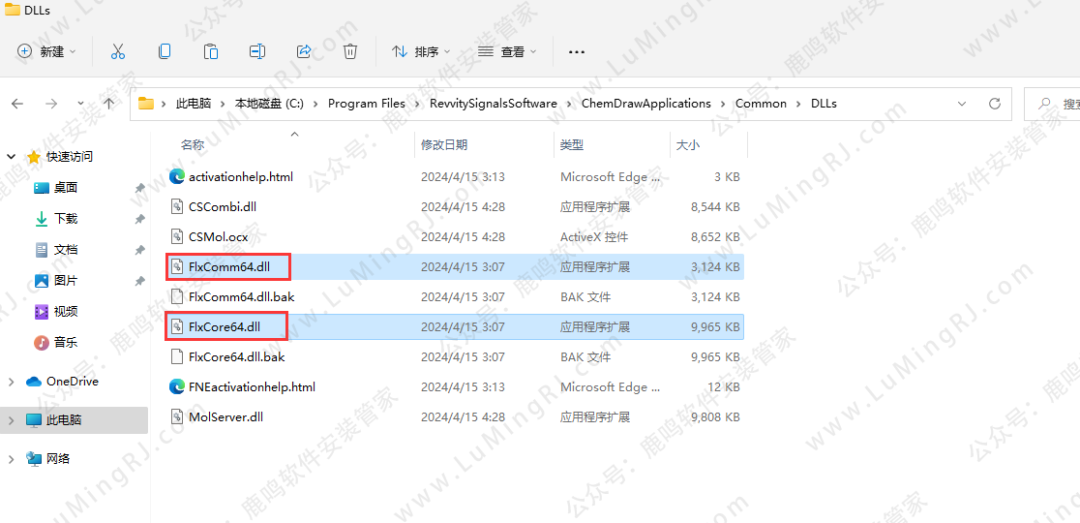
Task: Click file icon of CSMol.ocx
Action: 176,236
